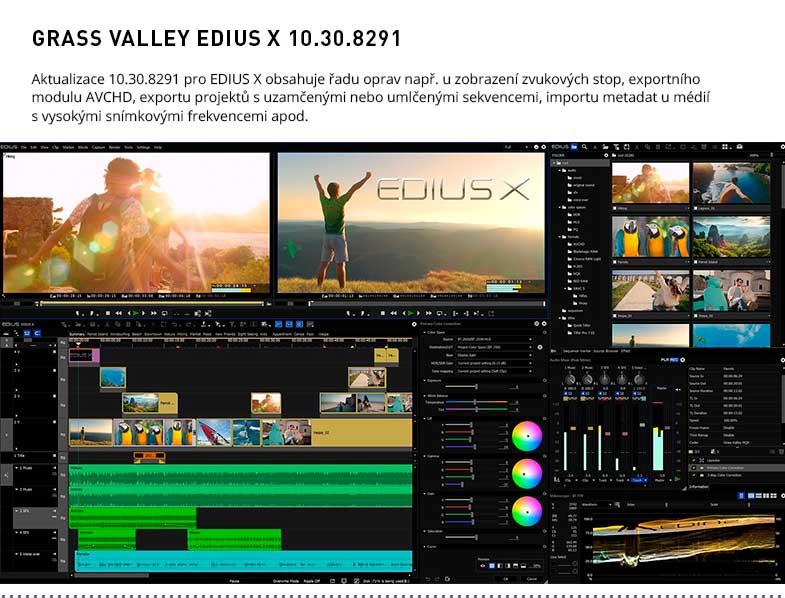The image size is (785, 598).
Task: Open the Render menu
Action: pos(115,147)
